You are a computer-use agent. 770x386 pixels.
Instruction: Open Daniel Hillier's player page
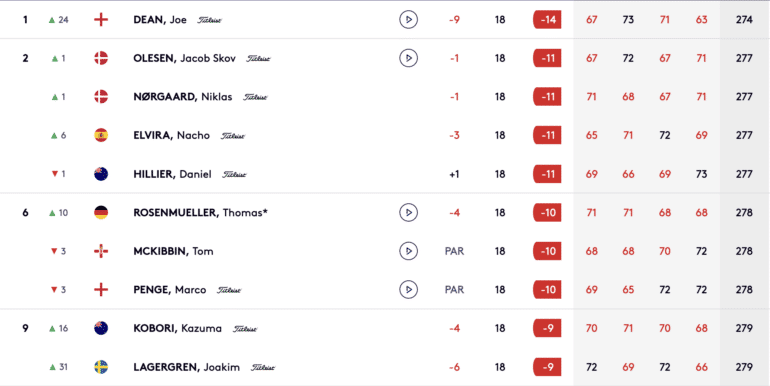(172, 174)
